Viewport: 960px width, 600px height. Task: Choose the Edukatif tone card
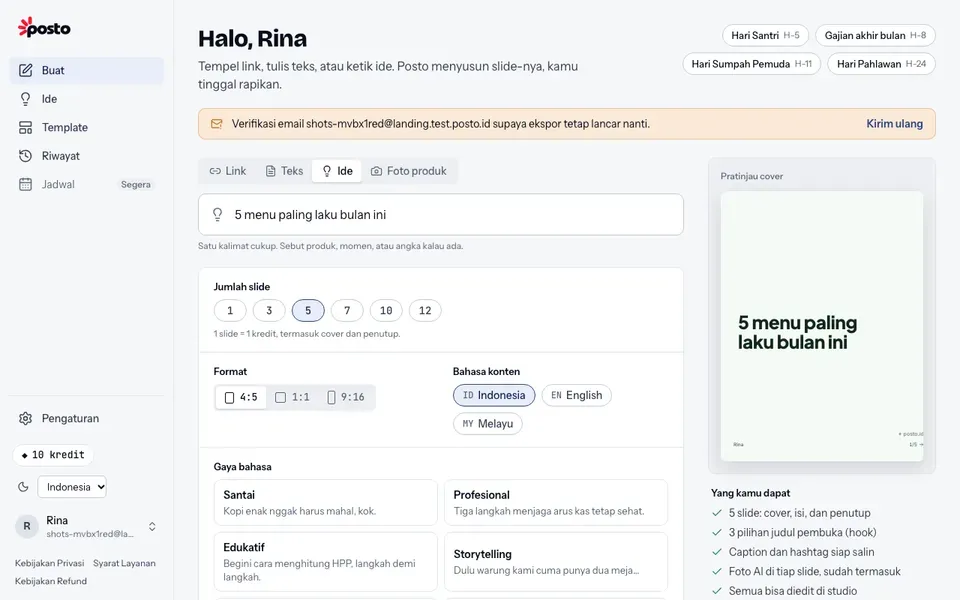point(326,561)
